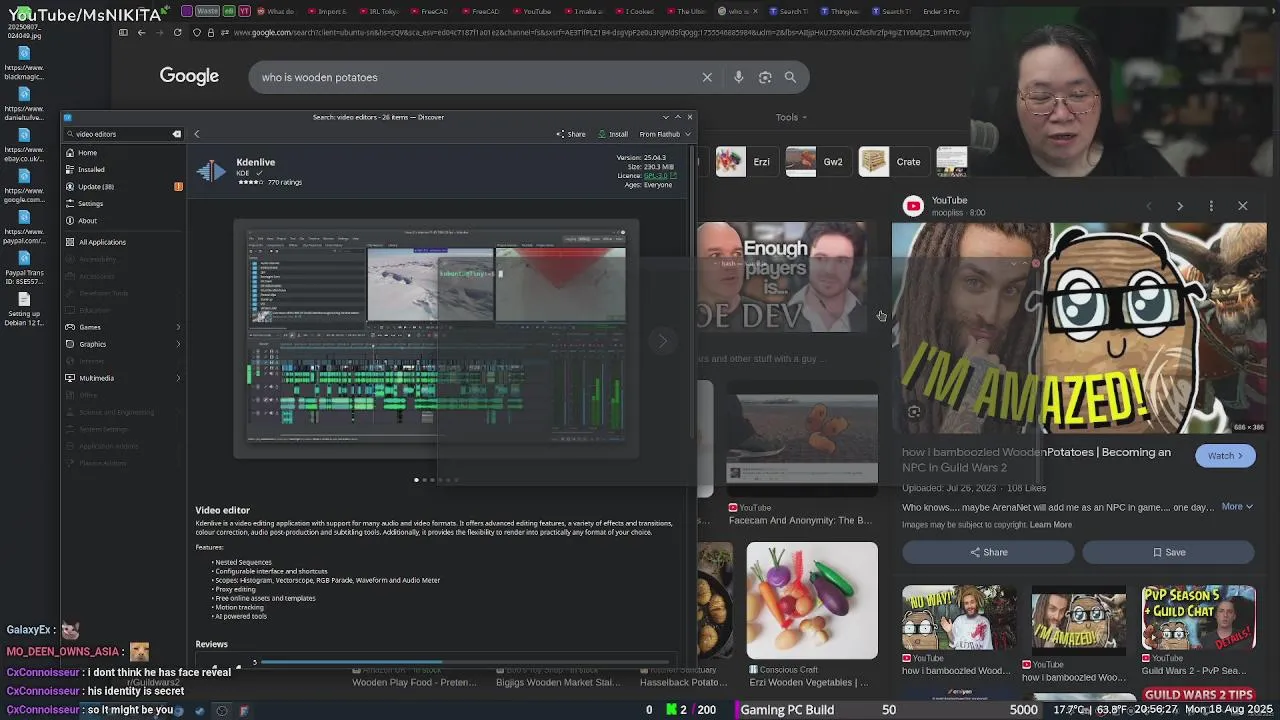Image resolution: width=1280 pixels, height=720 pixels.
Task: Expand the Games category in Discover
Action: [x=125, y=327]
